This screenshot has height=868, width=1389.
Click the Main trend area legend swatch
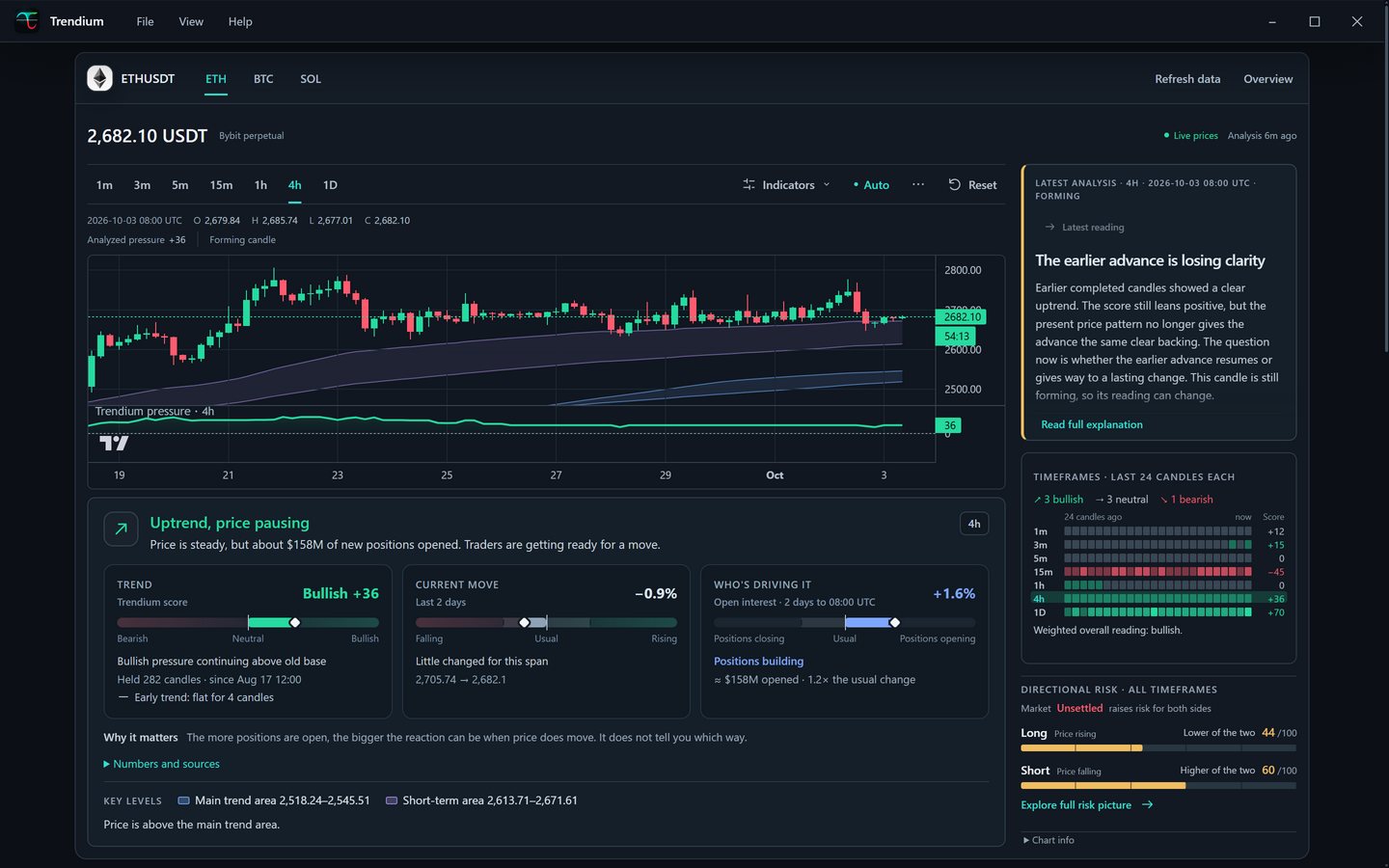click(184, 800)
